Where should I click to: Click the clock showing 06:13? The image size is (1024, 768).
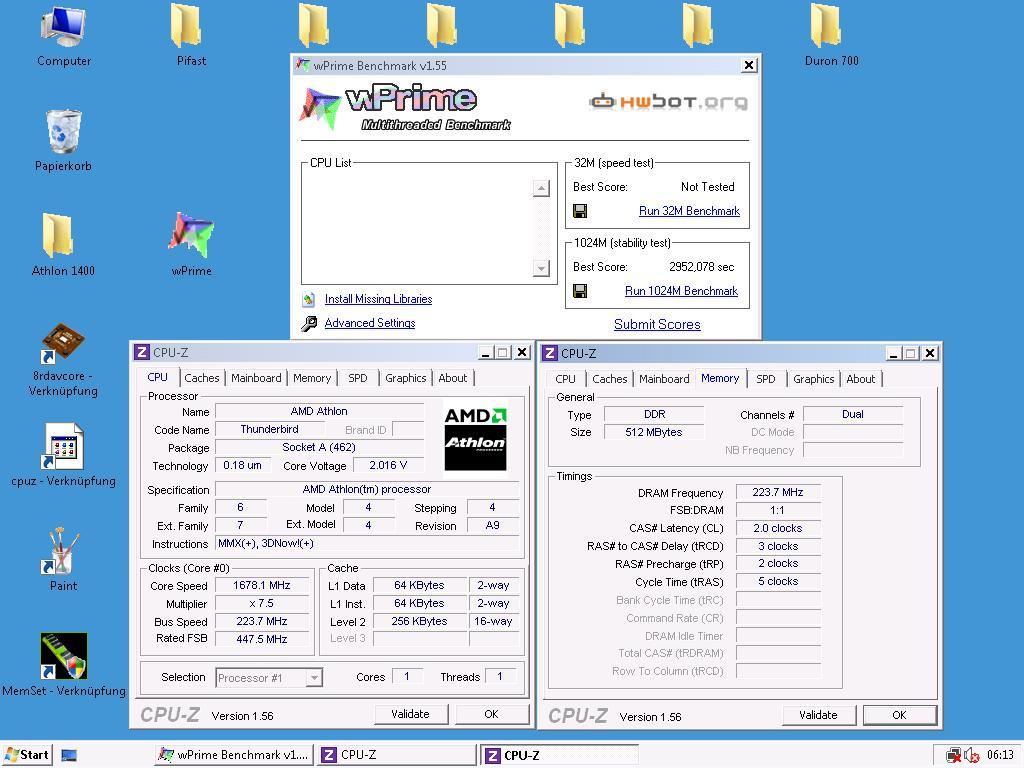coord(1000,755)
